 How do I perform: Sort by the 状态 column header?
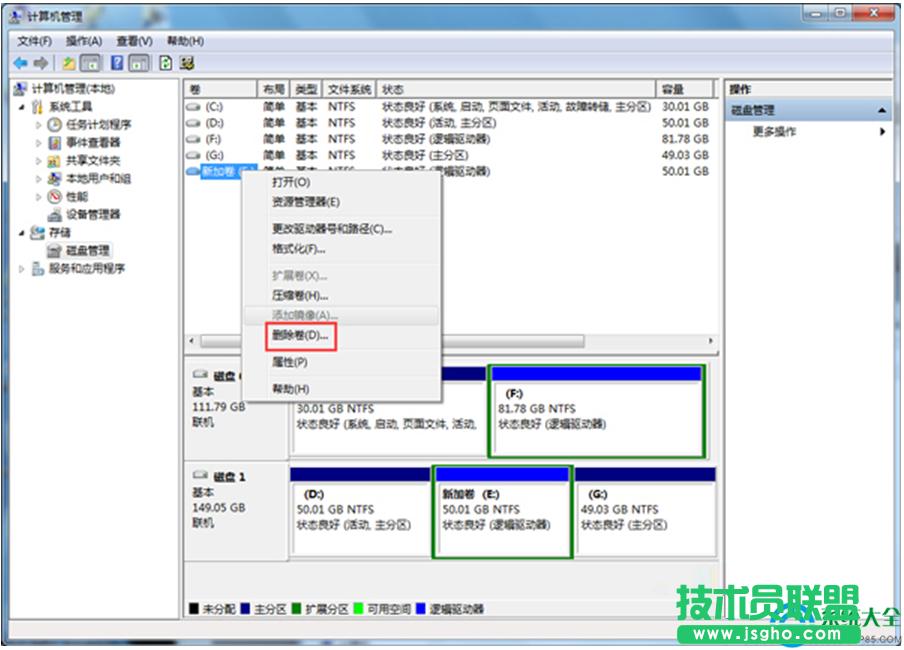coord(516,89)
